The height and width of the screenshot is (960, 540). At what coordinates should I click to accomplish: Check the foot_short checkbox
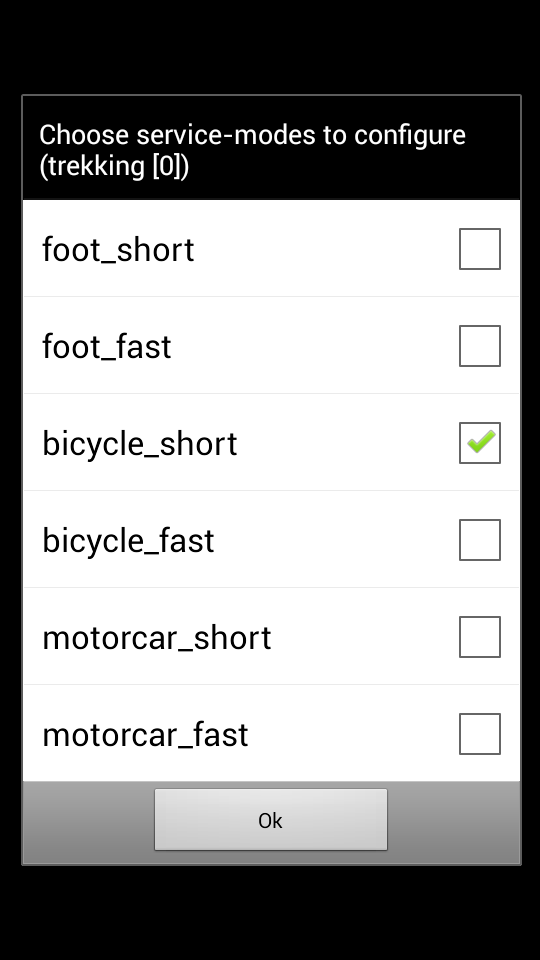pos(480,249)
